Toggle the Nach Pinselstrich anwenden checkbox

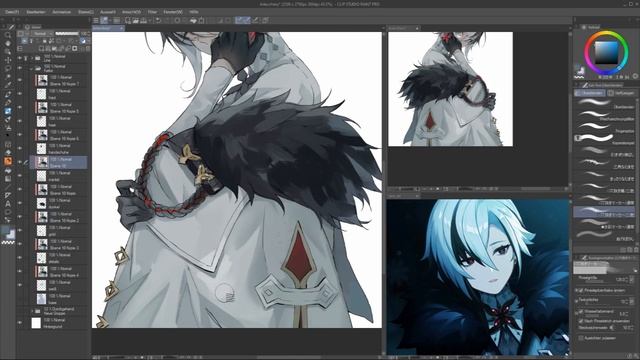pos(581,321)
